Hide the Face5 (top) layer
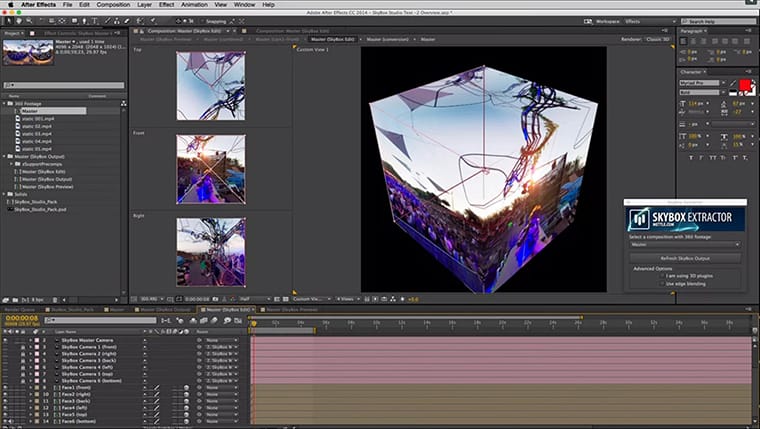Screen dimensions: 760x429 [5, 415]
